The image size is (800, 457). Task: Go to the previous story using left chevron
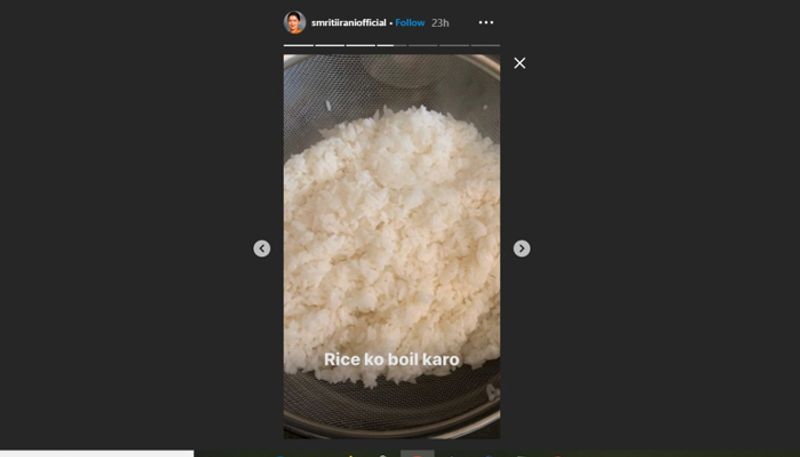[x=262, y=248]
